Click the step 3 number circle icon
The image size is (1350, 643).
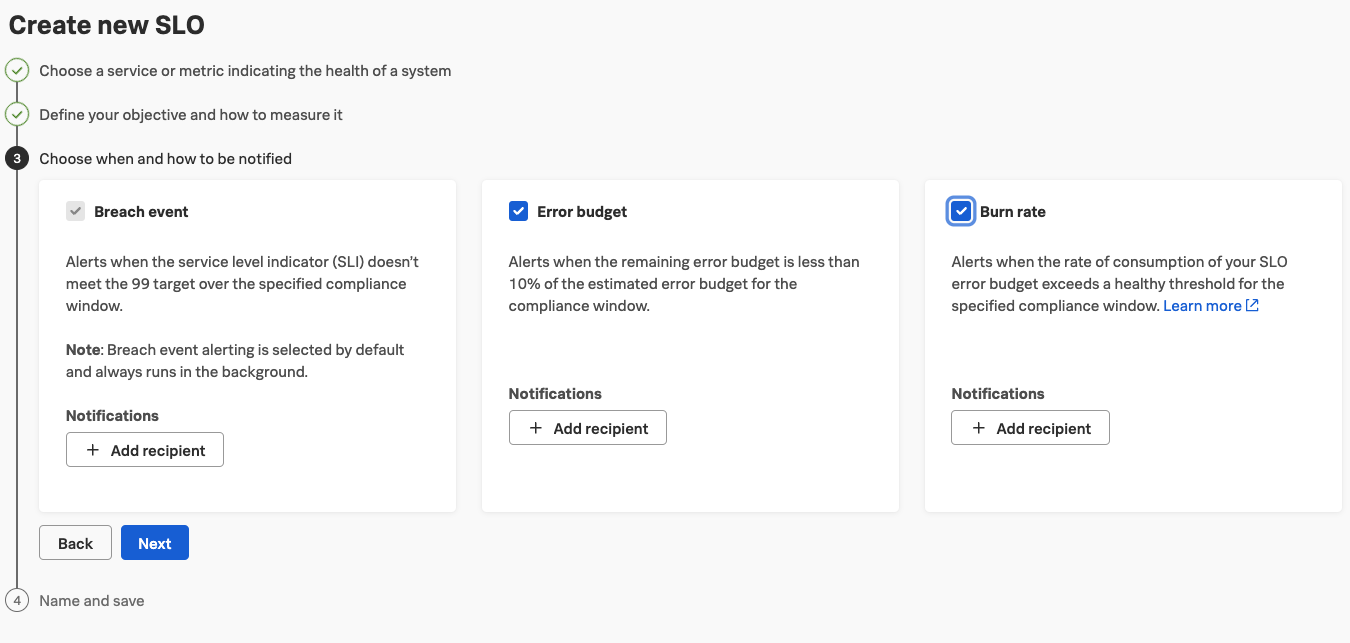click(x=17, y=159)
